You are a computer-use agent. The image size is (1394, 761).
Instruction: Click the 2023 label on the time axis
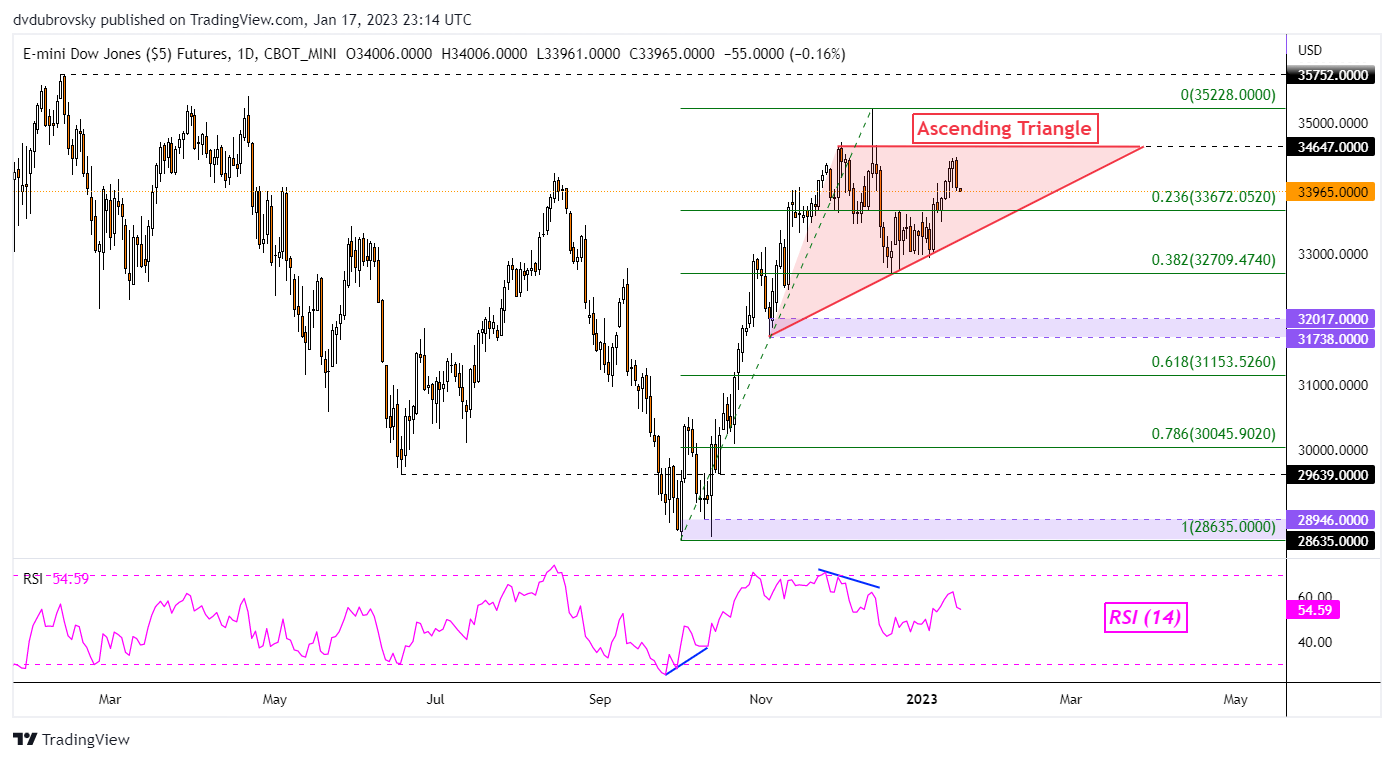coord(922,700)
